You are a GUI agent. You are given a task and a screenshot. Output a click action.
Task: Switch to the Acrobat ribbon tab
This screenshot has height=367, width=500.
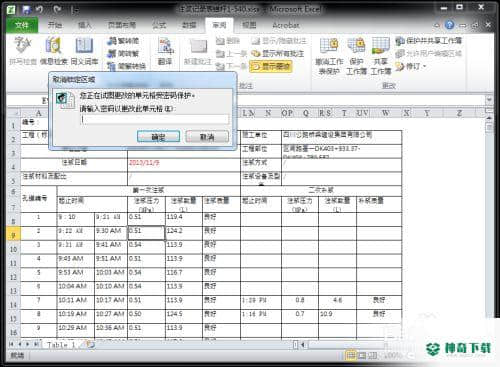pyautogui.click(x=286, y=25)
